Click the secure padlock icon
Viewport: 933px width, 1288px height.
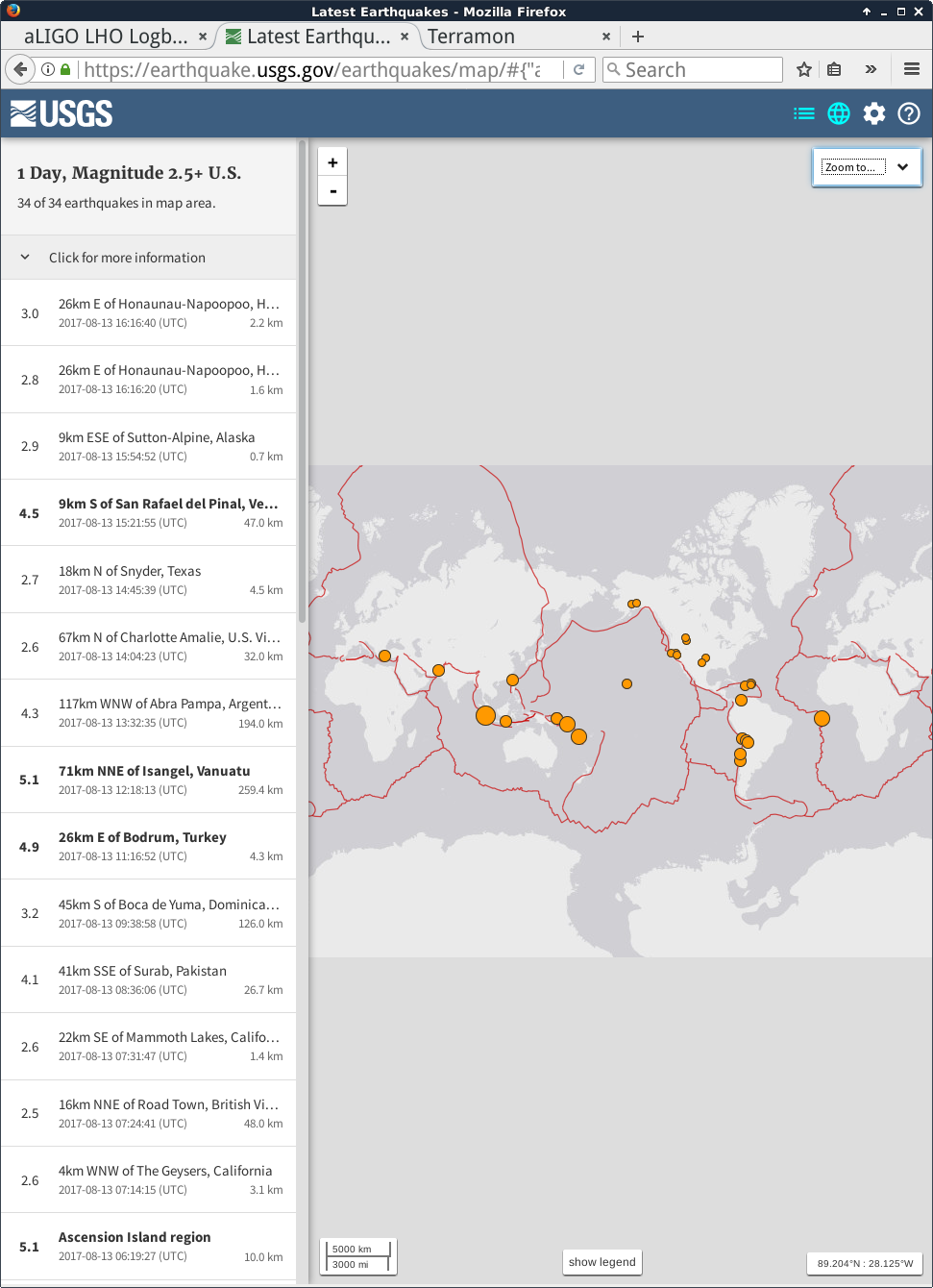coord(65,69)
